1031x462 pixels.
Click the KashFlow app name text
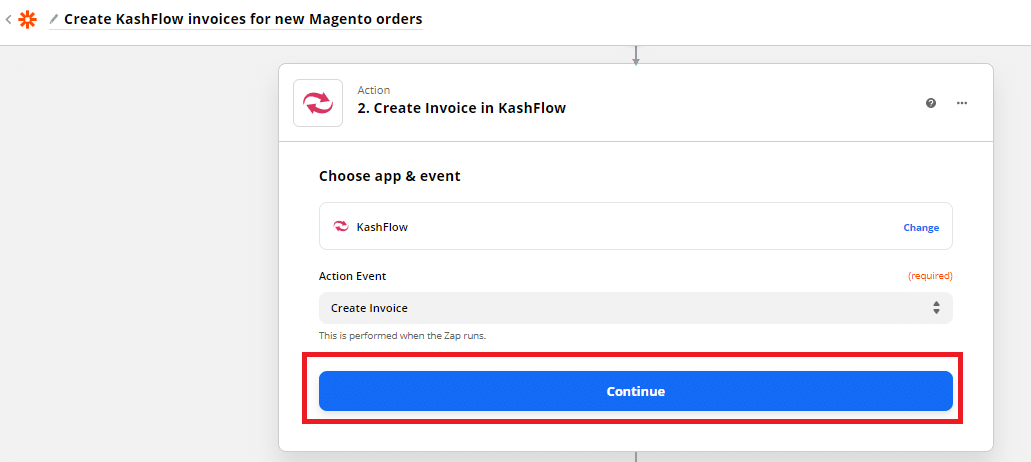382,227
